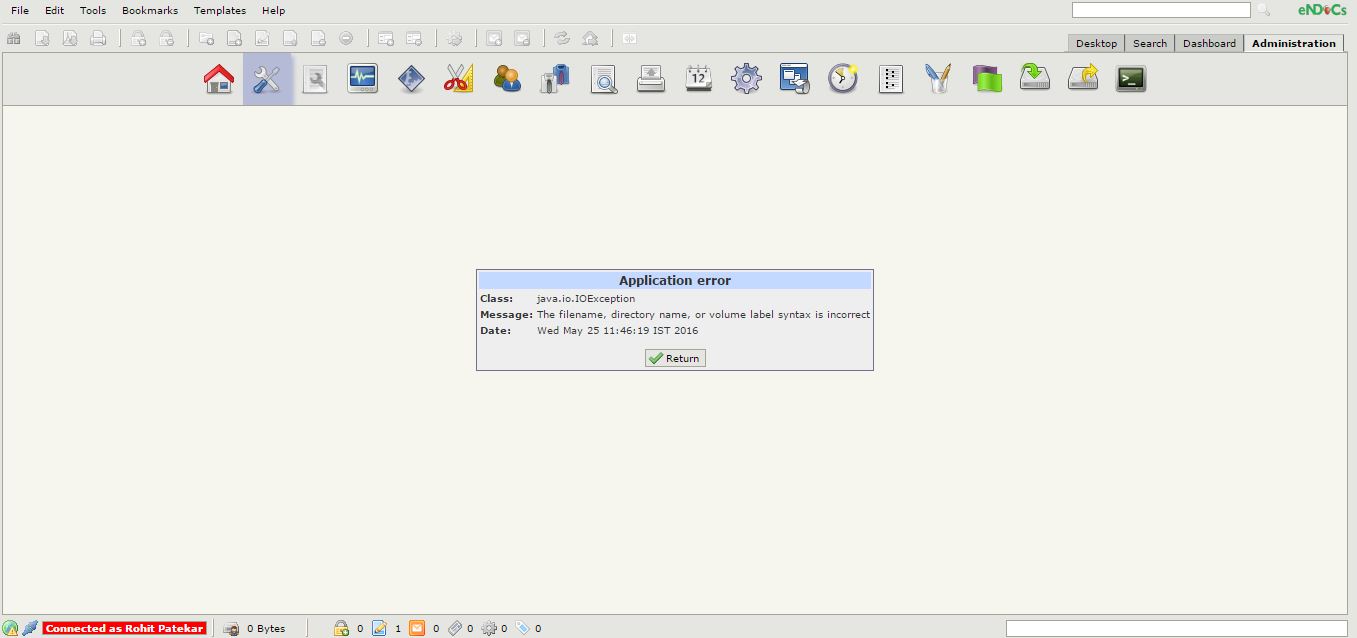Open the black terminal console icon

[1130, 79]
